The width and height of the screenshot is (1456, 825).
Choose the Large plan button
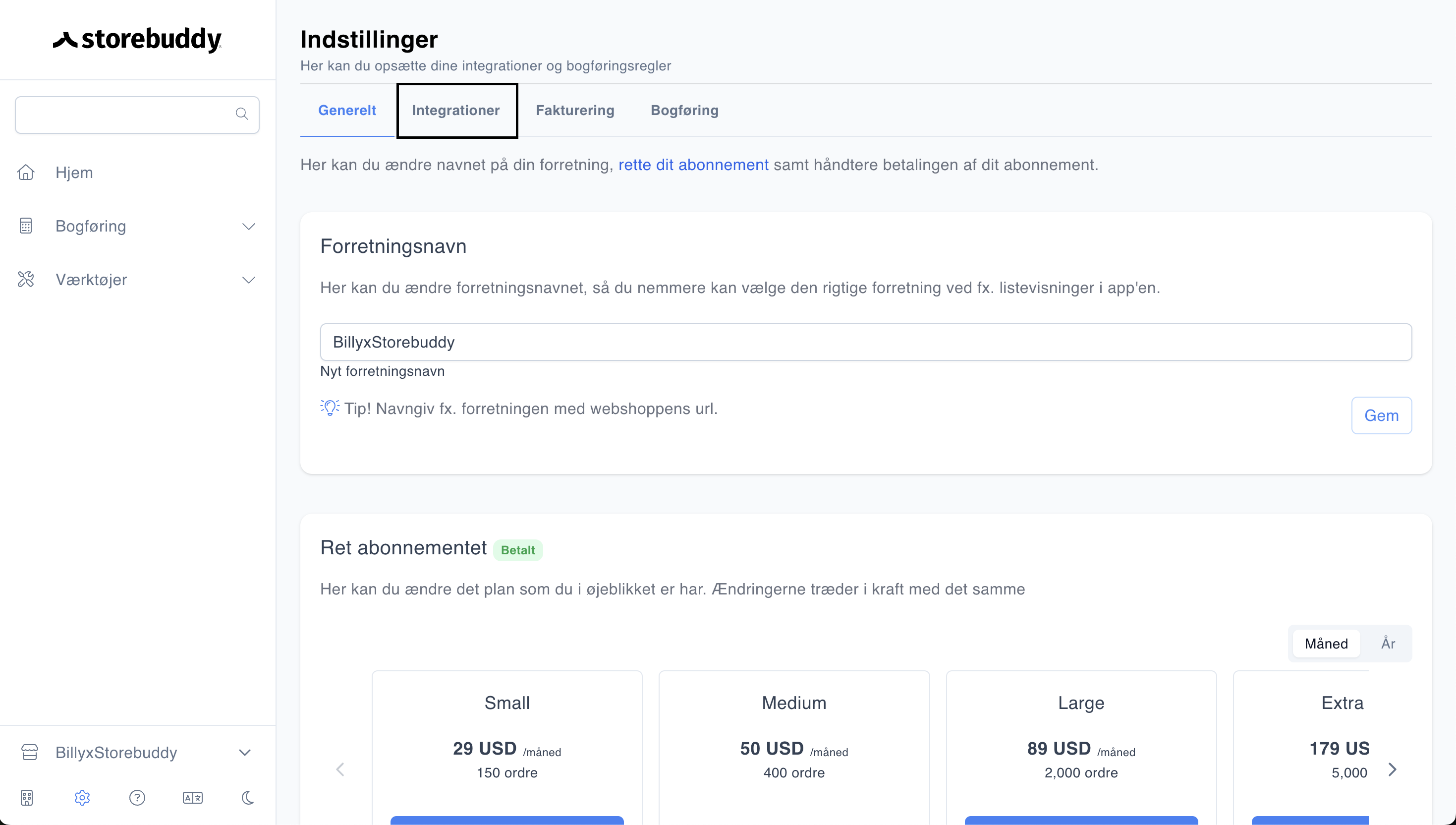point(1081,820)
